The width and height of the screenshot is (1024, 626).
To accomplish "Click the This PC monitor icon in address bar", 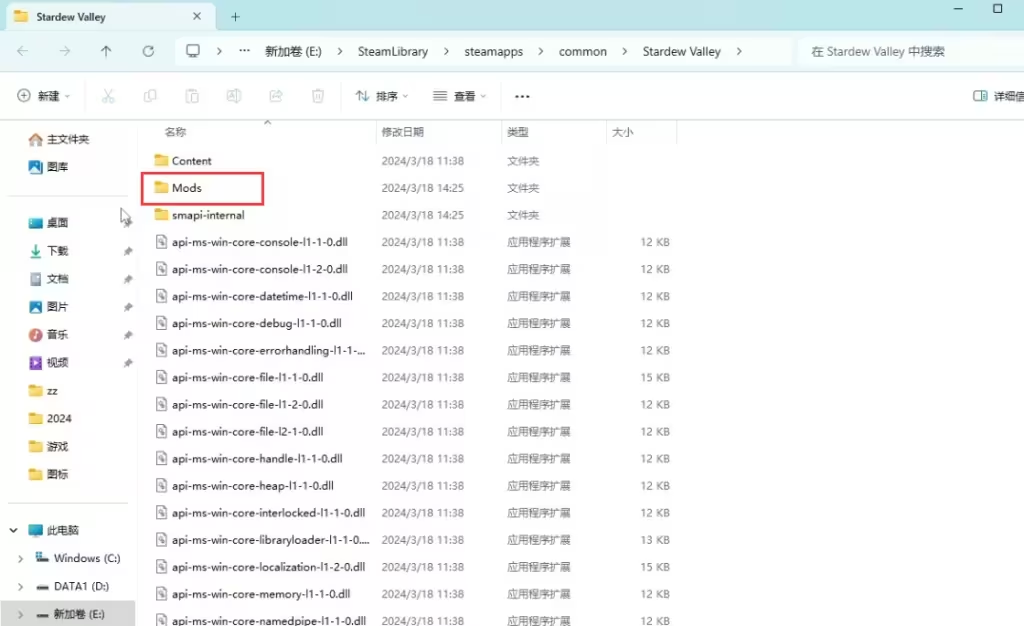I will point(193,51).
